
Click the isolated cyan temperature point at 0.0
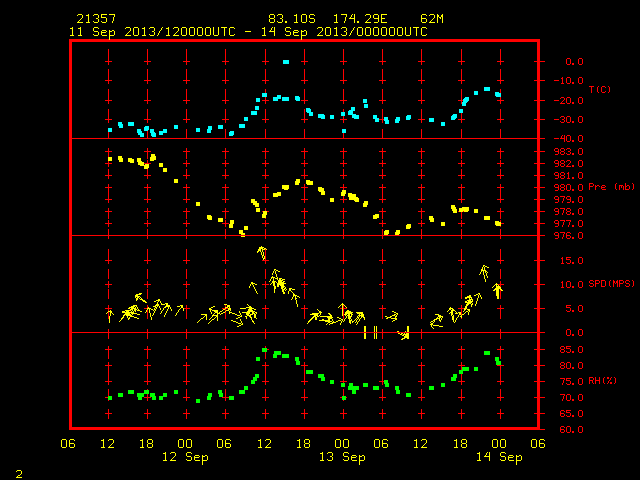286,62
